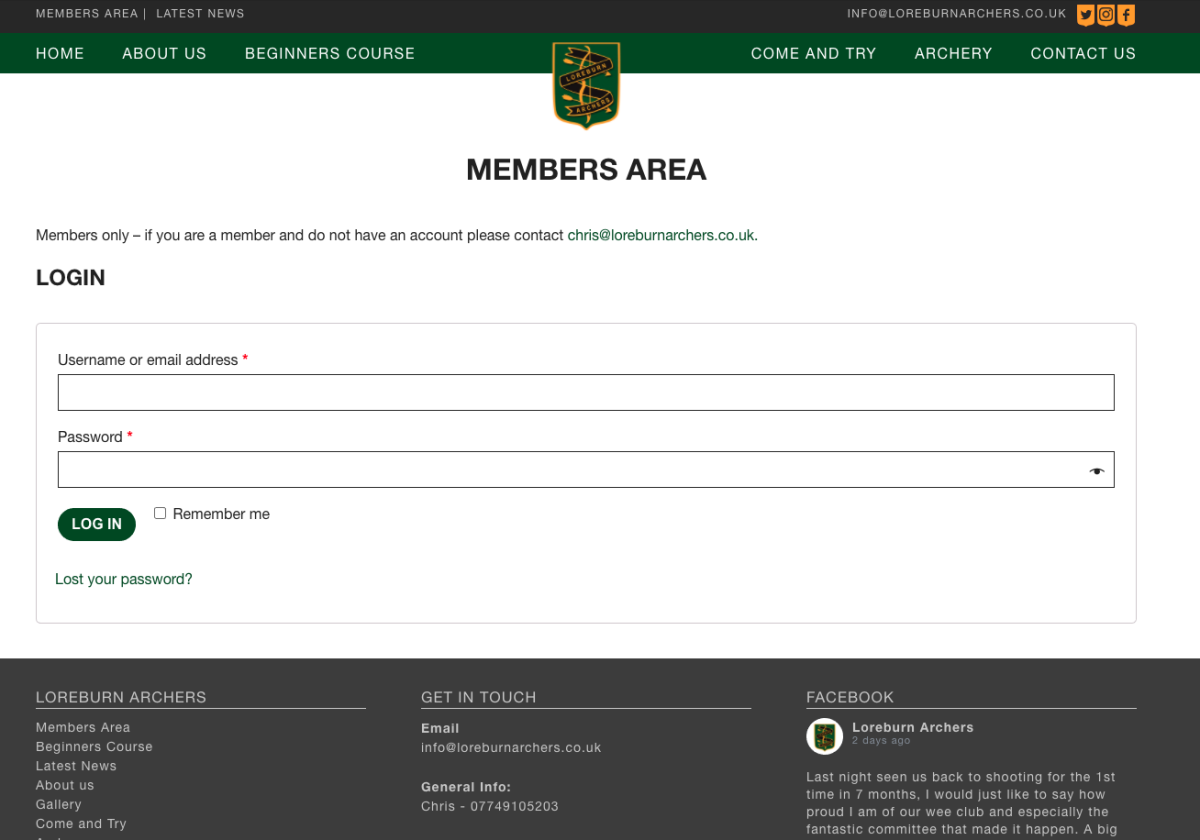Click the Lost your password link
Viewport: 1200px width, 840px height.
pyautogui.click(x=124, y=579)
